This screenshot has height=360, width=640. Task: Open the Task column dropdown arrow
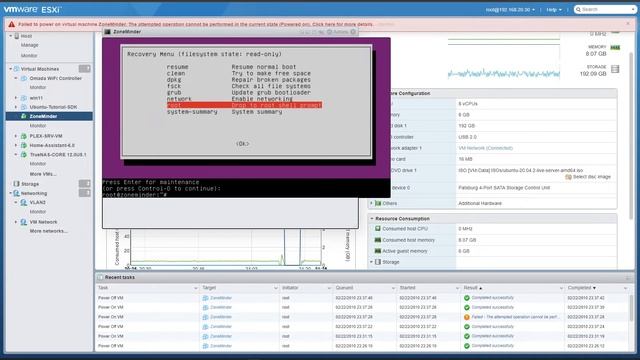pos(196,288)
